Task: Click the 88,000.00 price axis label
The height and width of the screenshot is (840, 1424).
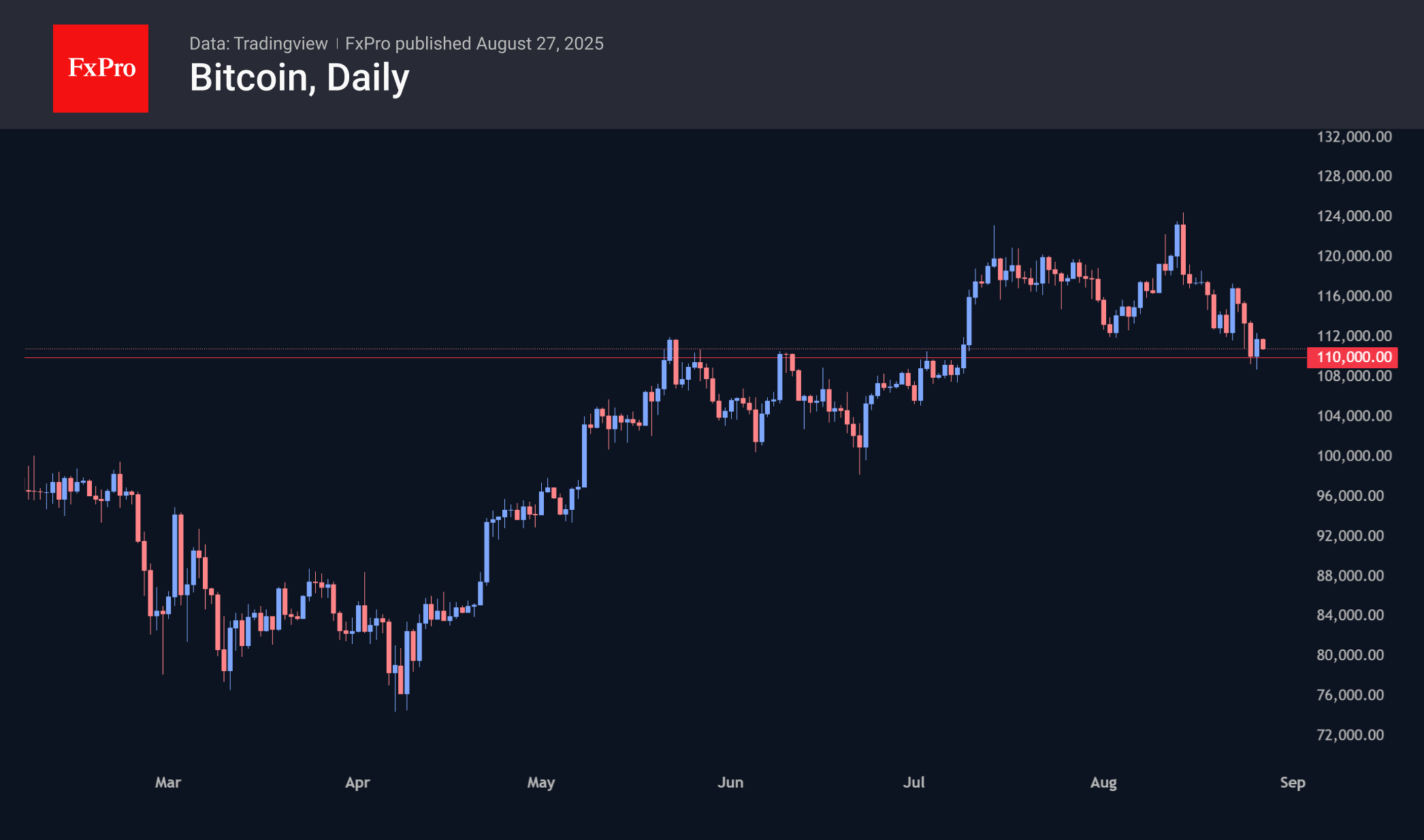Action: [1350, 576]
